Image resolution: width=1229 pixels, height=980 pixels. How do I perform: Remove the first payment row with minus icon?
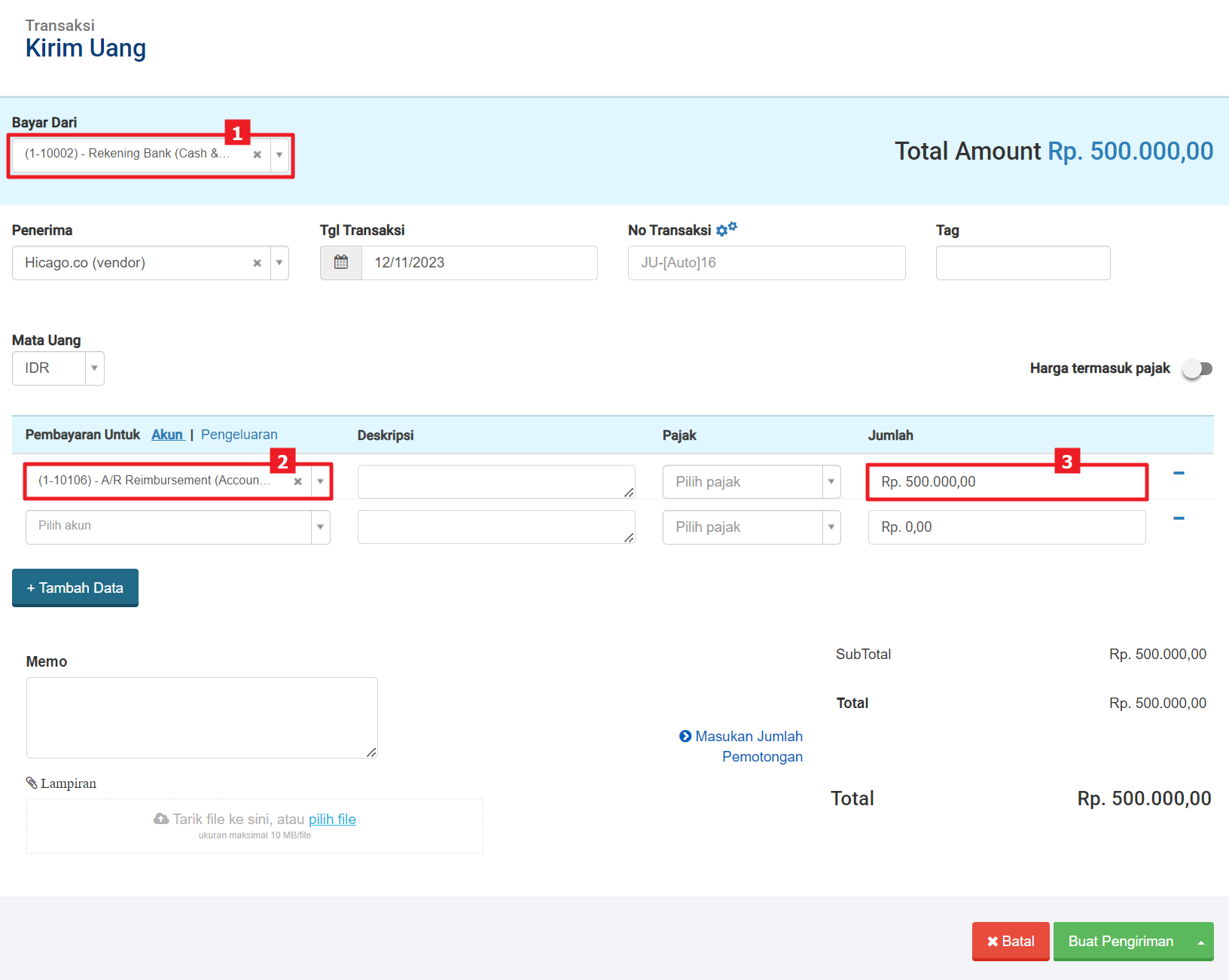point(1179,473)
